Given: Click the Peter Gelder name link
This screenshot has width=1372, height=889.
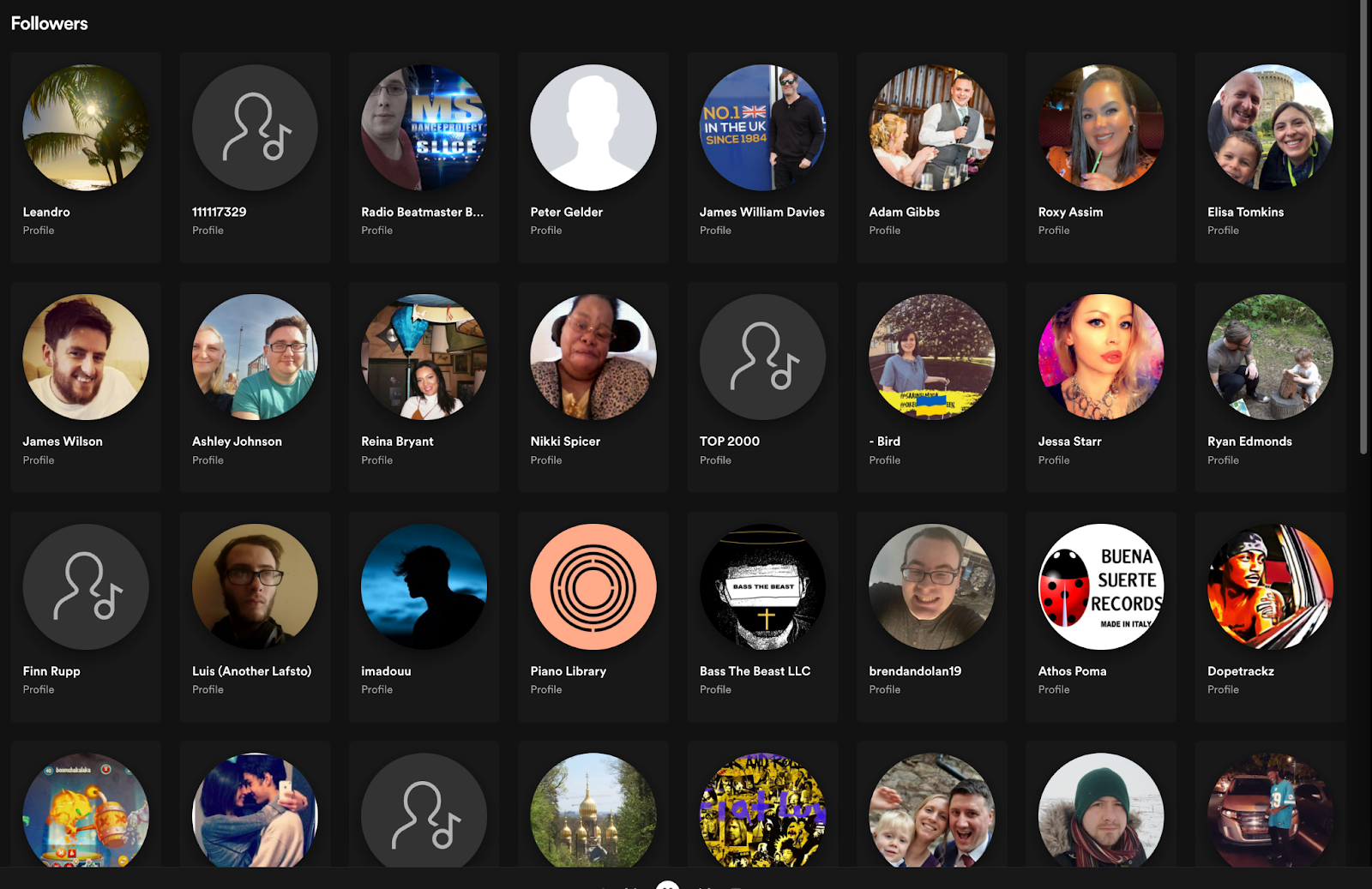Looking at the screenshot, I should [567, 212].
